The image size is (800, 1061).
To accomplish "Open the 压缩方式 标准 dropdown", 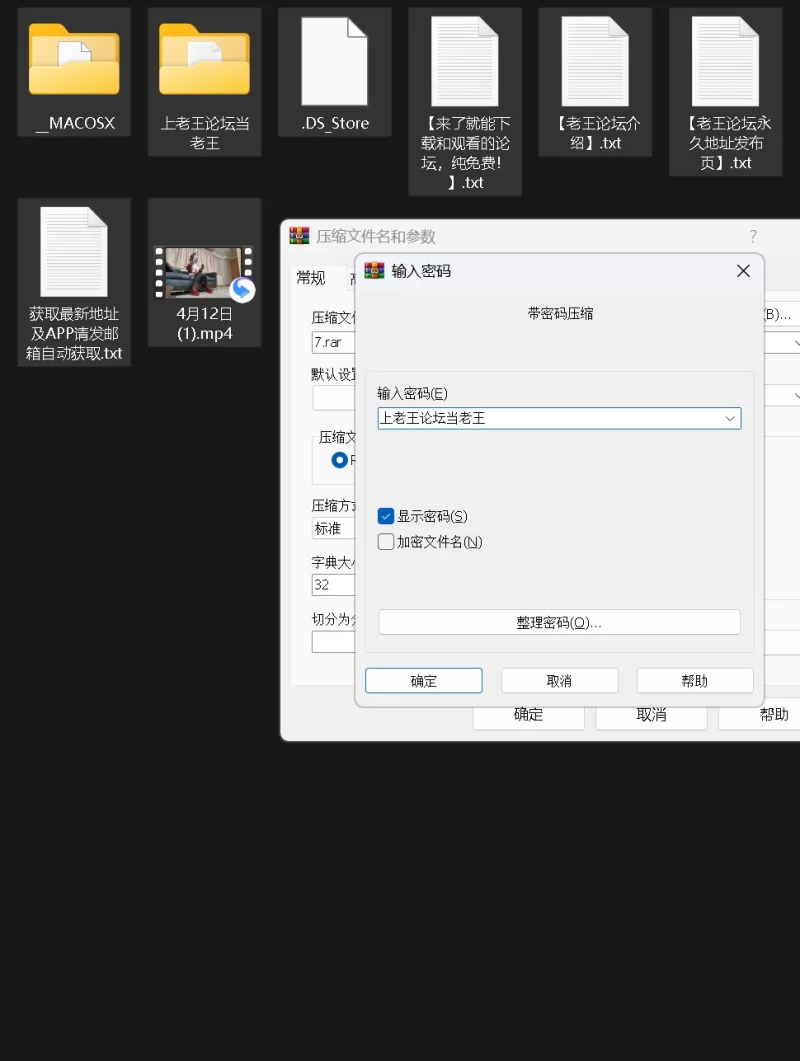I will [334, 528].
